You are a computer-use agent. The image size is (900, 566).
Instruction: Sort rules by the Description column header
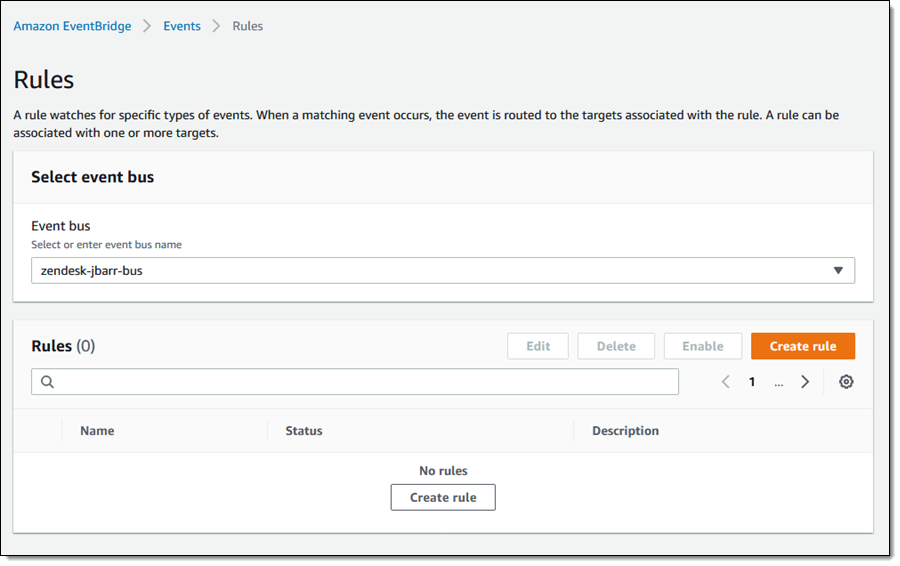click(x=625, y=431)
